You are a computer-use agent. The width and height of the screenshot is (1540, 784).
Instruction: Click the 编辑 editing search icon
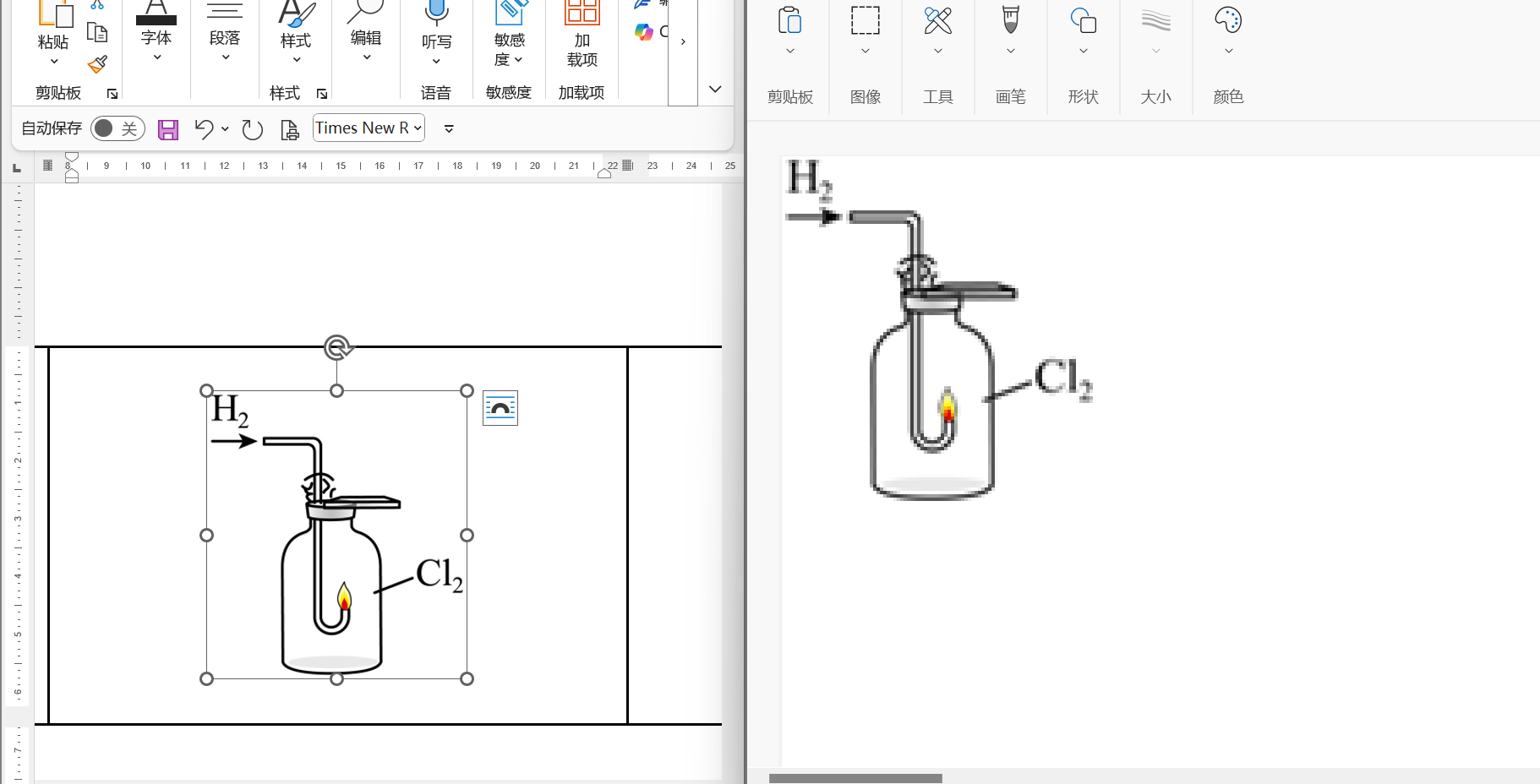point(366,12)
